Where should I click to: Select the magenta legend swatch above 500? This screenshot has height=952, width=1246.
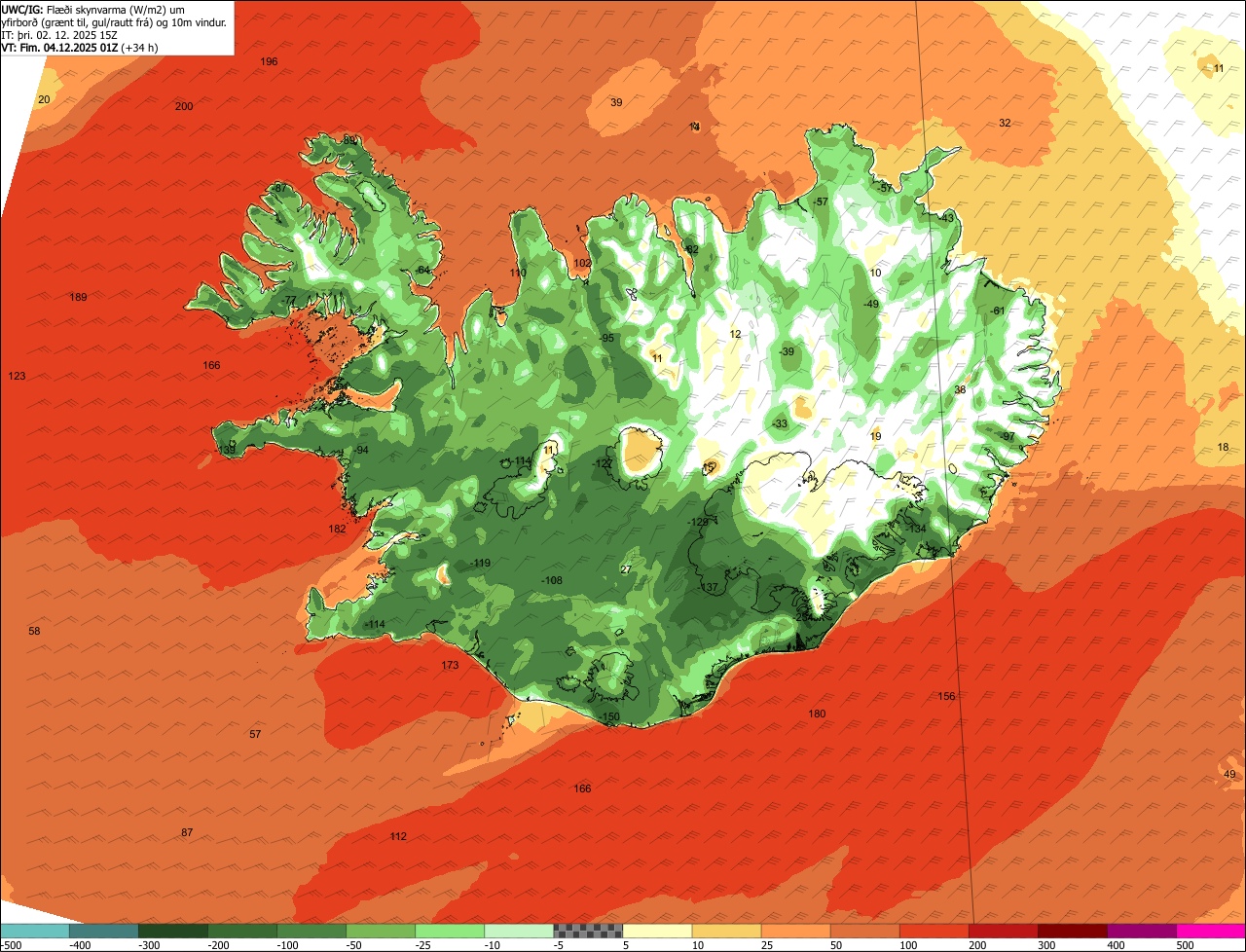(x=1211, y=931)
